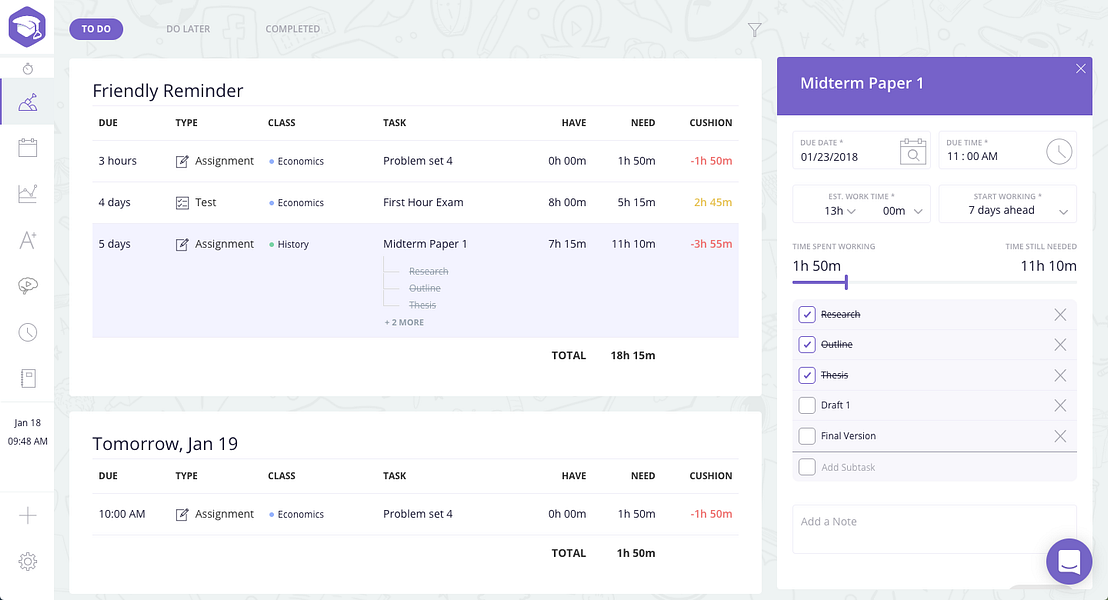Open the calendar icon in the sidebar
The width and height of the screenshot is (1108, 600).
[27, 147]
